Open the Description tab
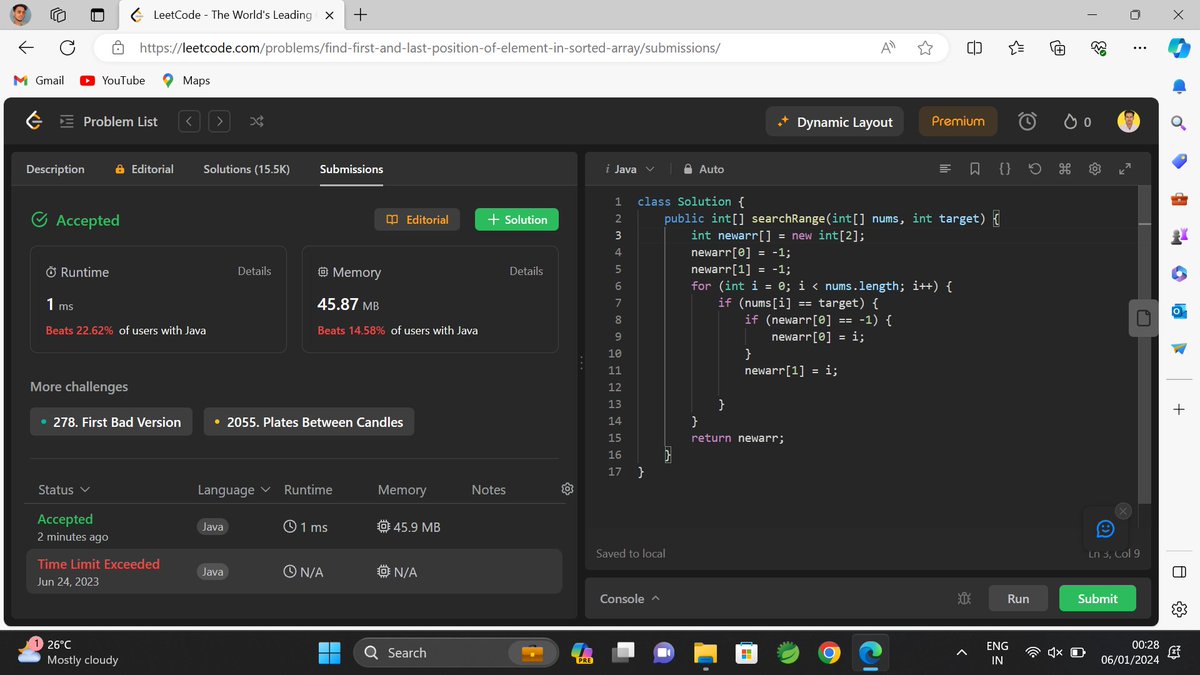1200x675 pixels. click(55, 169)
